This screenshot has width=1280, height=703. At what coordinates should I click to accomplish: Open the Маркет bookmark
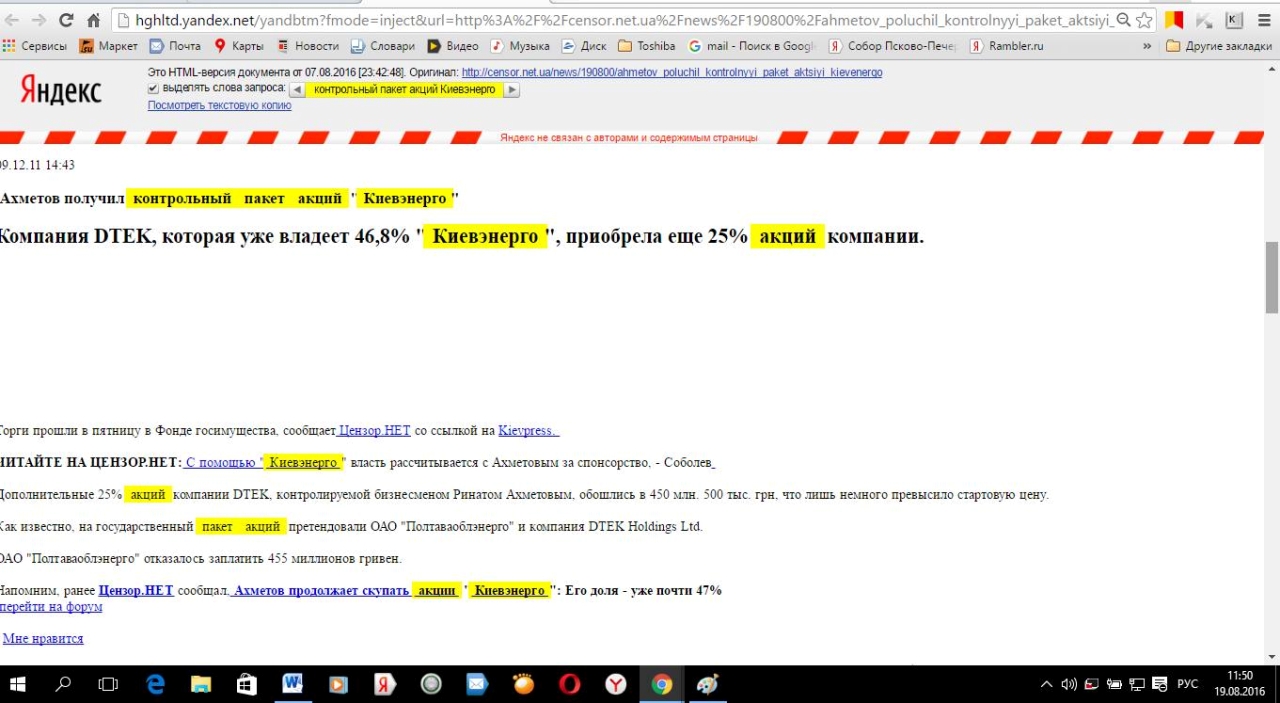click(109, 46)
